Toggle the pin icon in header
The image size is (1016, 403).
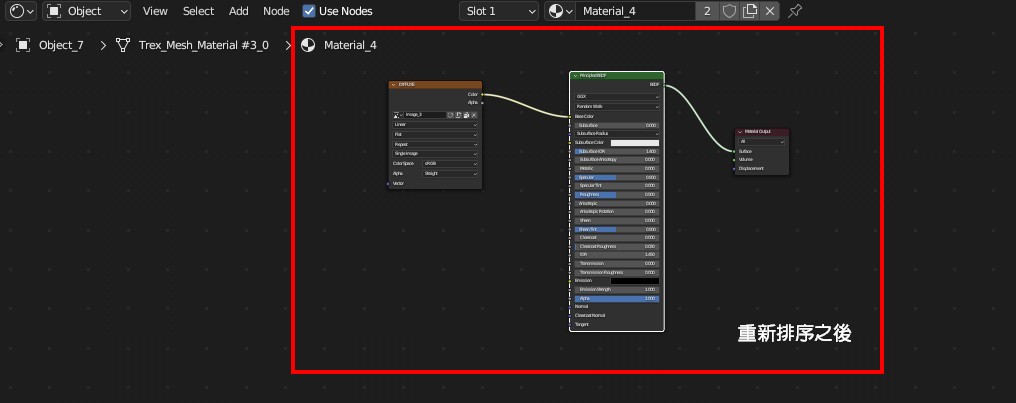(x=795, y=11)
